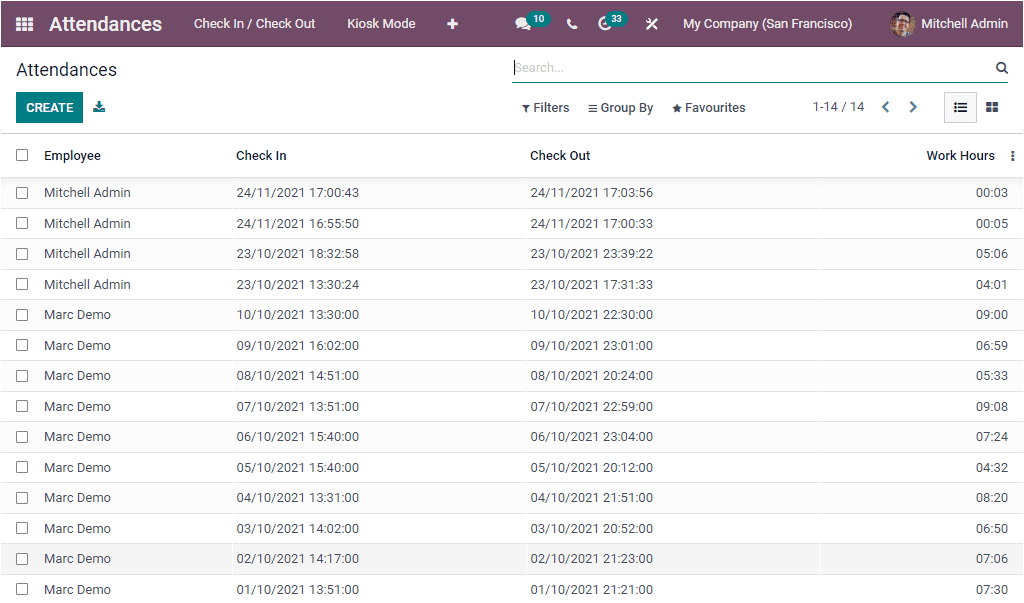Check the select-all checkbox in the header
This screenshot has height=603, width=1024.
(22, 155)
